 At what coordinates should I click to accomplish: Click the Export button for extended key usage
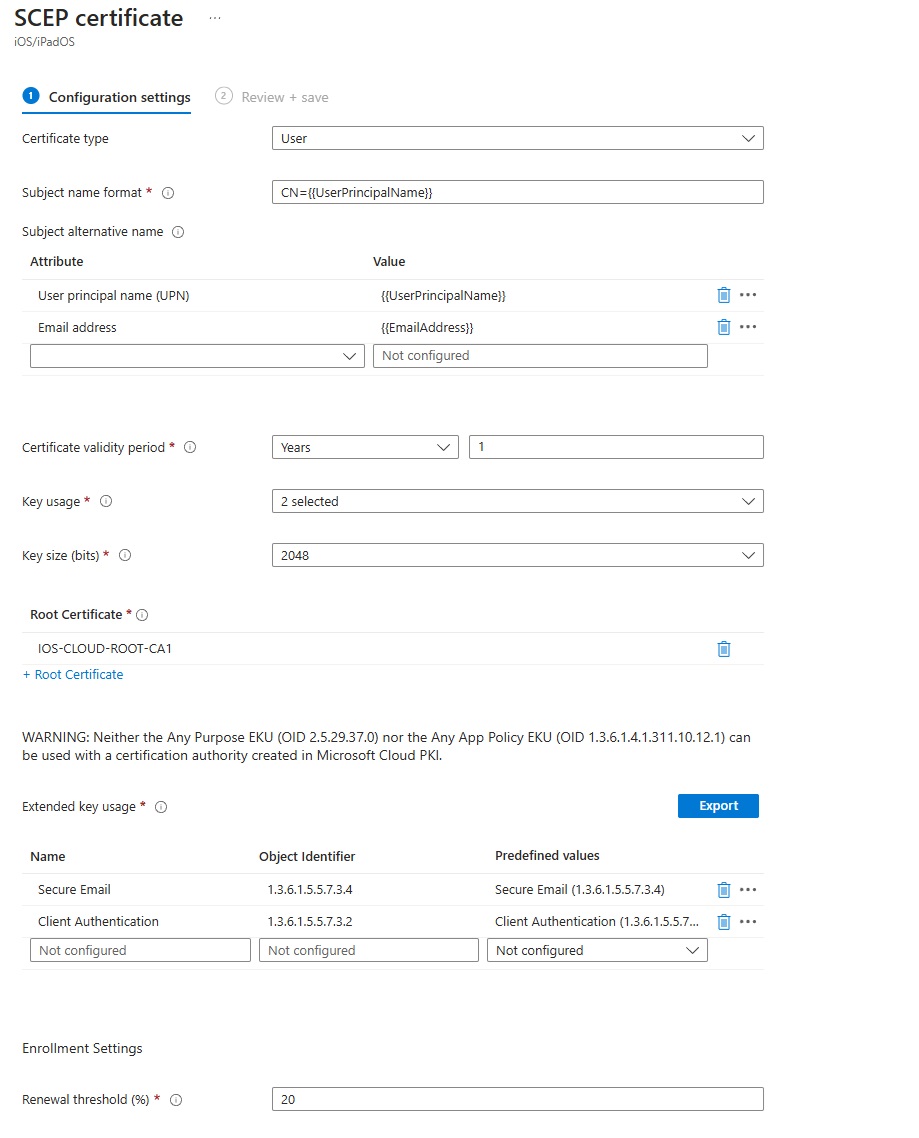click(x=718, y=805)
